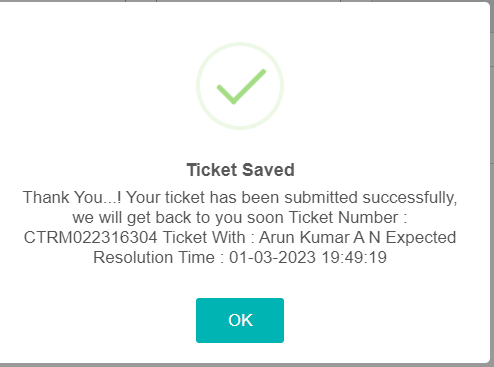Click the Ticket With label text
494x367 pixels.
coord(209,238)
